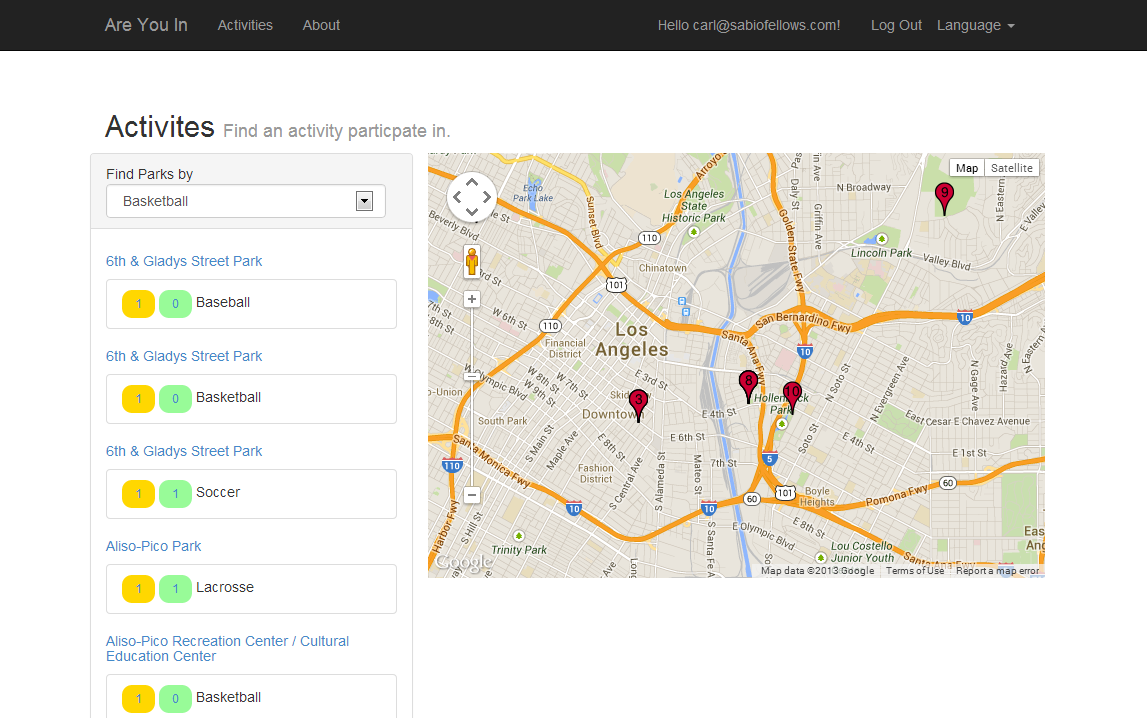
Task: Select the Lacrosse activity card
Action: coord(252,589)
